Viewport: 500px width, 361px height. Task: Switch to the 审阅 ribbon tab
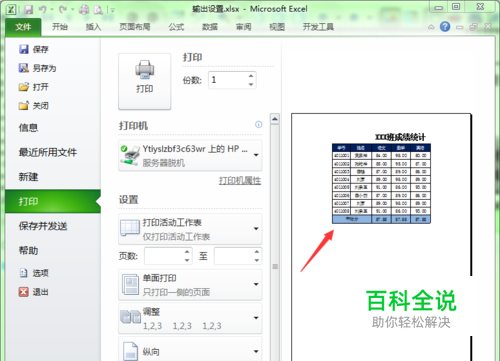[x=243, y=27]
